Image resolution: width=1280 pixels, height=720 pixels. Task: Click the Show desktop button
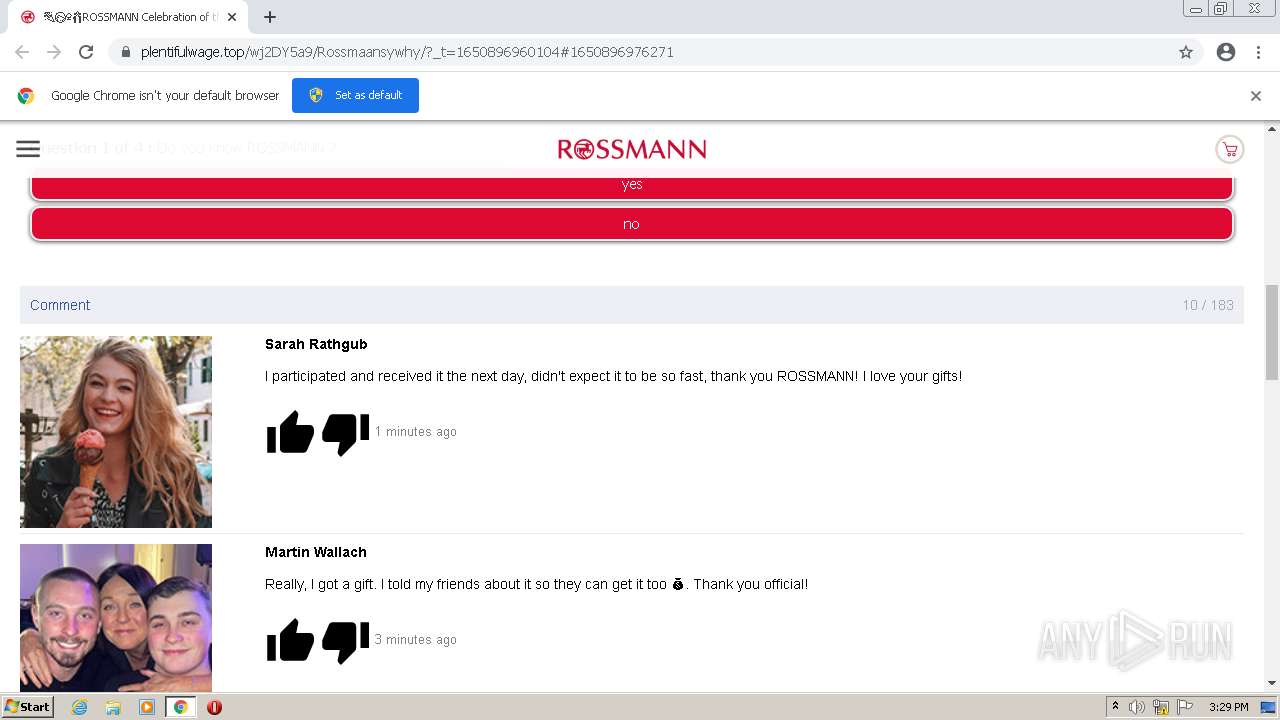pos(1269,707)
